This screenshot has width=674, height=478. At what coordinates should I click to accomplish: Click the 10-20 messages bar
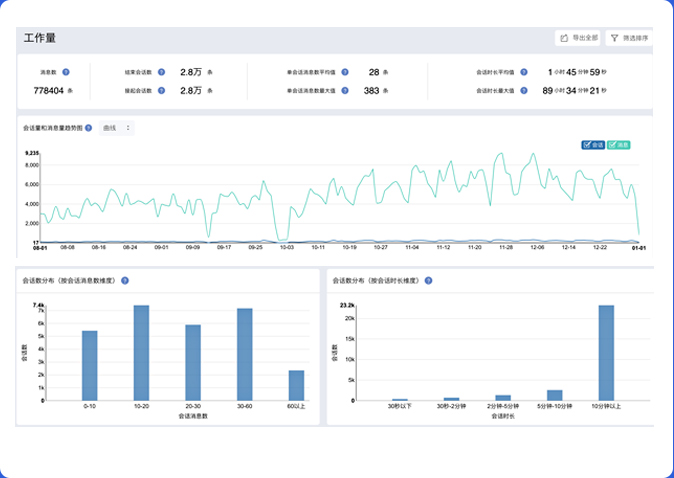pos(141,352)
